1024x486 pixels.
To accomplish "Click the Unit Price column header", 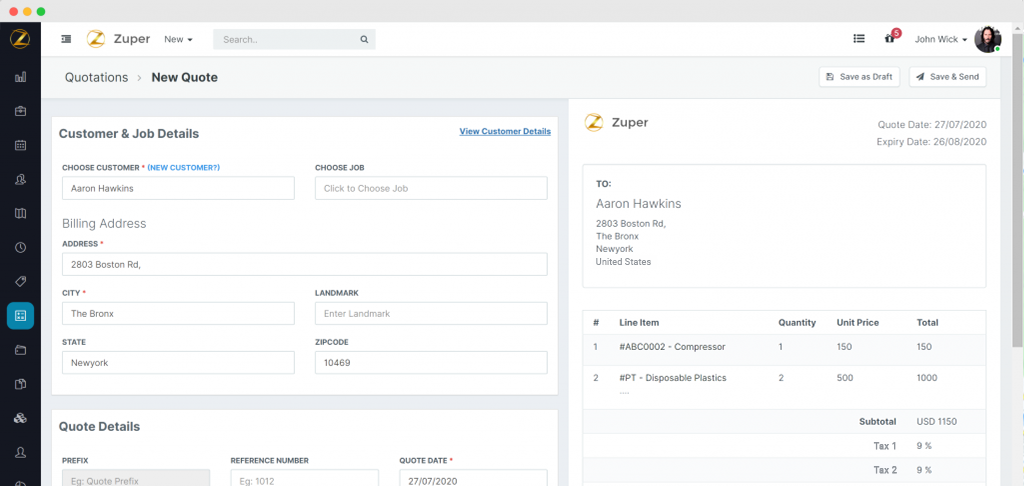I will 857,323.
